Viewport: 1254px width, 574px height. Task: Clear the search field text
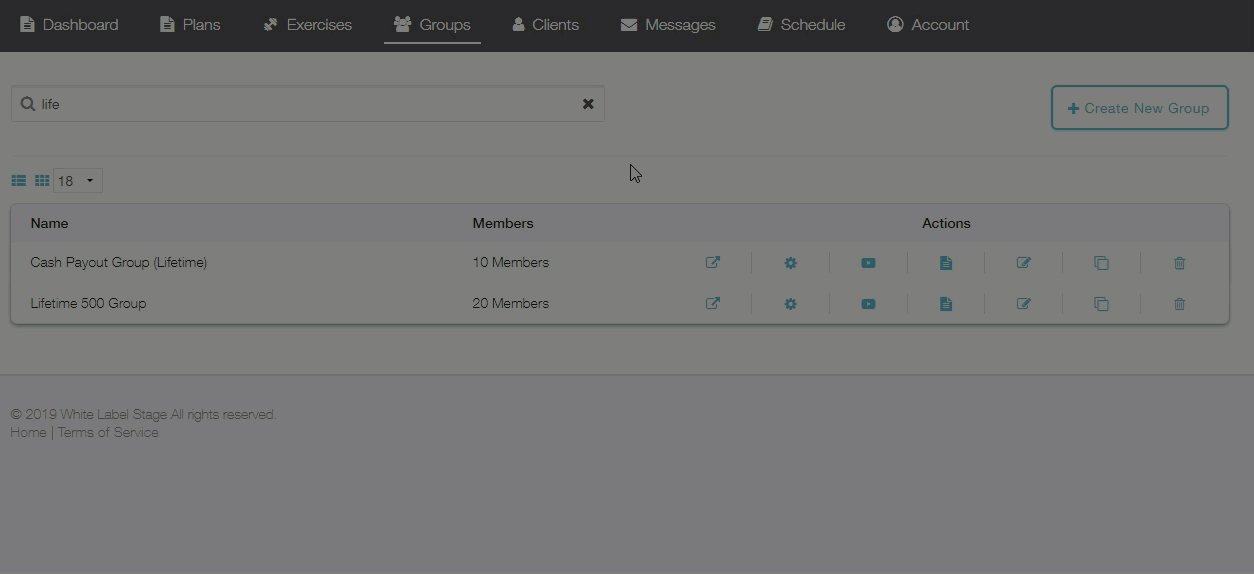(x=588, y=104)
